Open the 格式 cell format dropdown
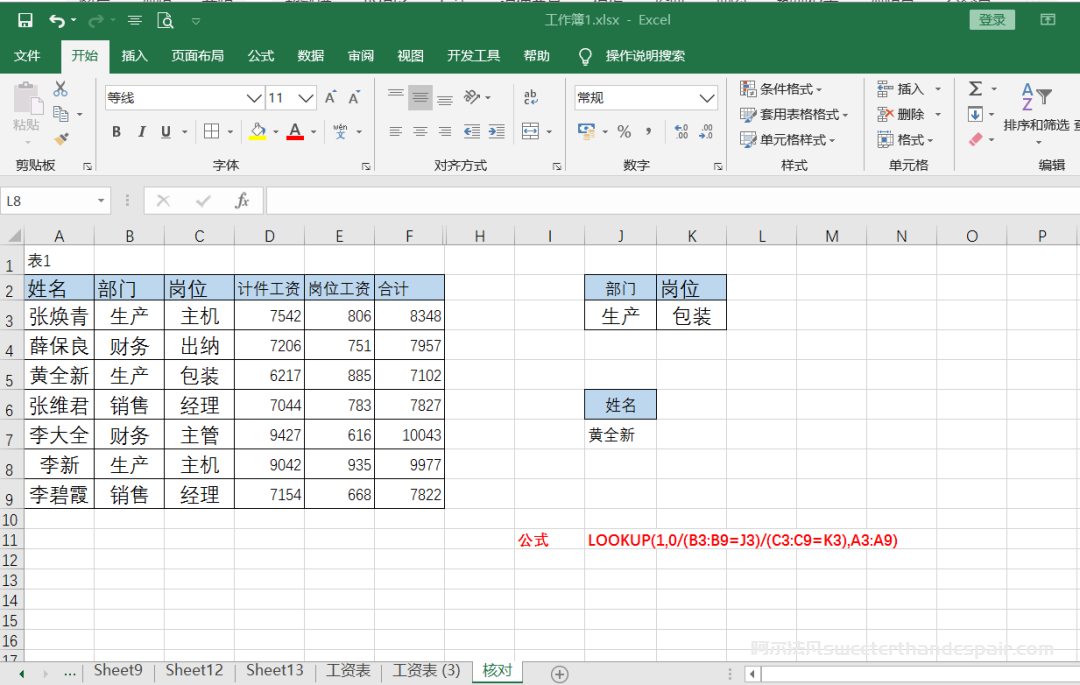 906,140
